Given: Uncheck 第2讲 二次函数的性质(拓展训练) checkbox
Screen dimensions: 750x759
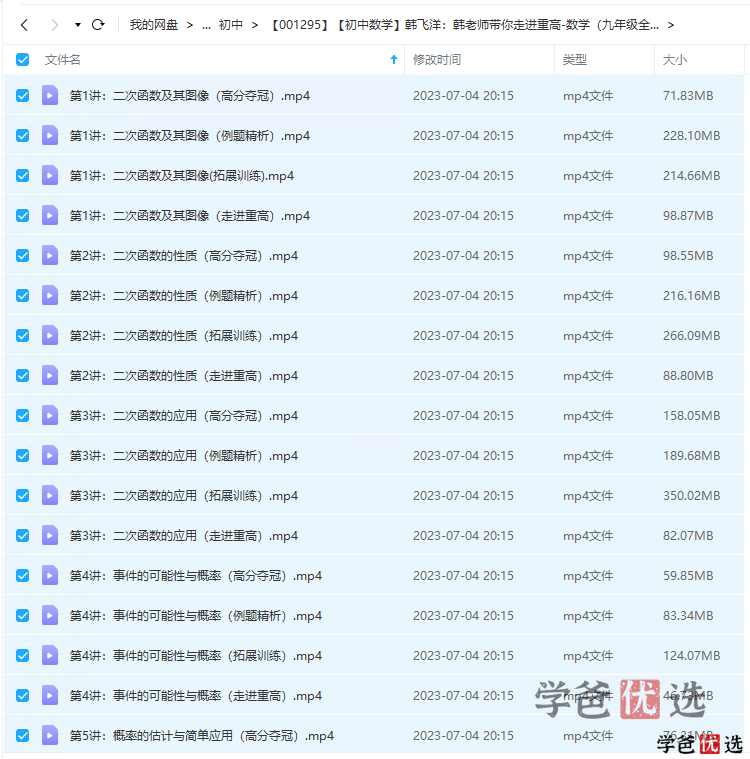Looking at the screenshot, I should [22, 335].
